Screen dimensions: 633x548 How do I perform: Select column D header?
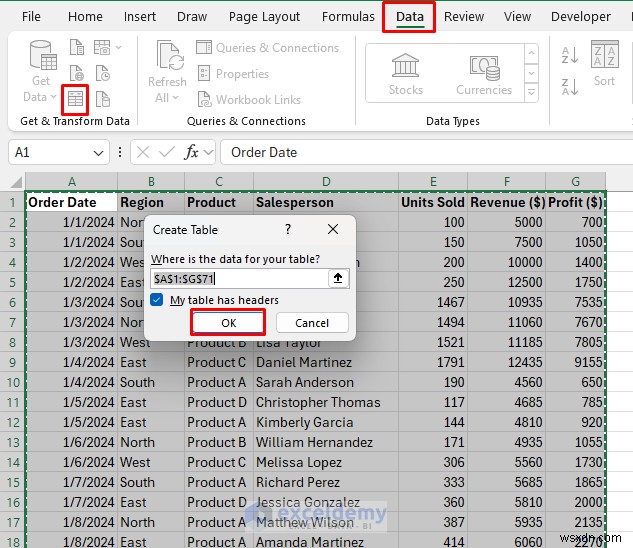click(x=326, y=182)
